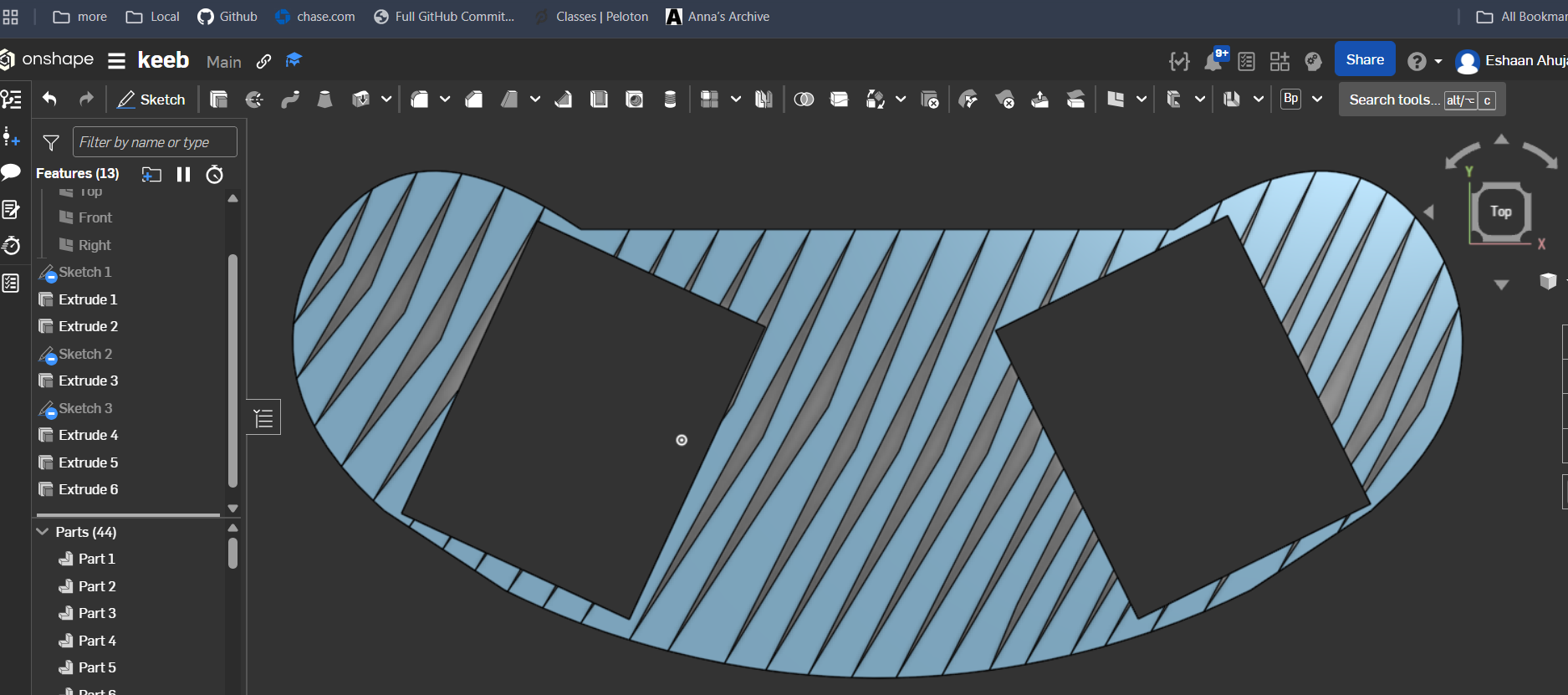Screen dimensions: 1568x695
Task: Expand the Bp toolbar dropdown arrow
Action: tap(1317, 99)
